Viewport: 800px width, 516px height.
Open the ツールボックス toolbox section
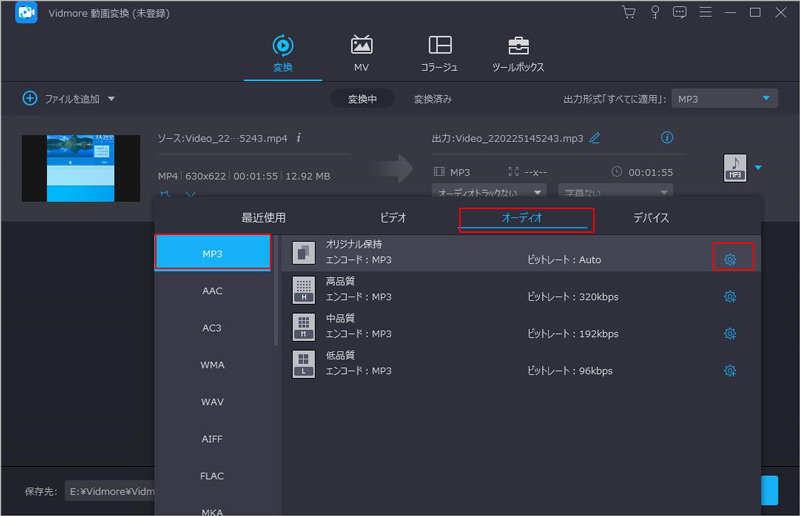pyautogui.click(x=518, y=54)
